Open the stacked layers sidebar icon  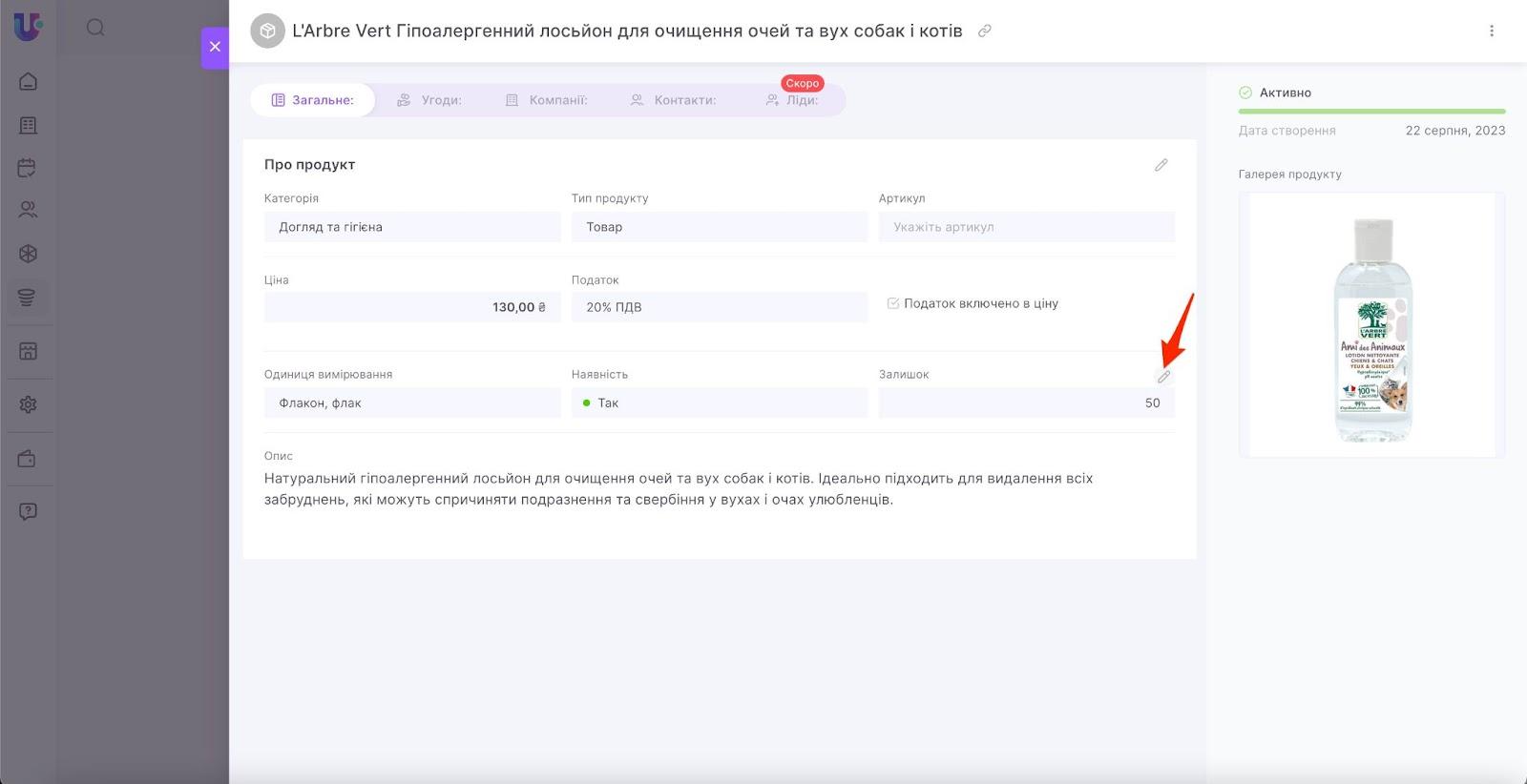[x=28, y=298]
